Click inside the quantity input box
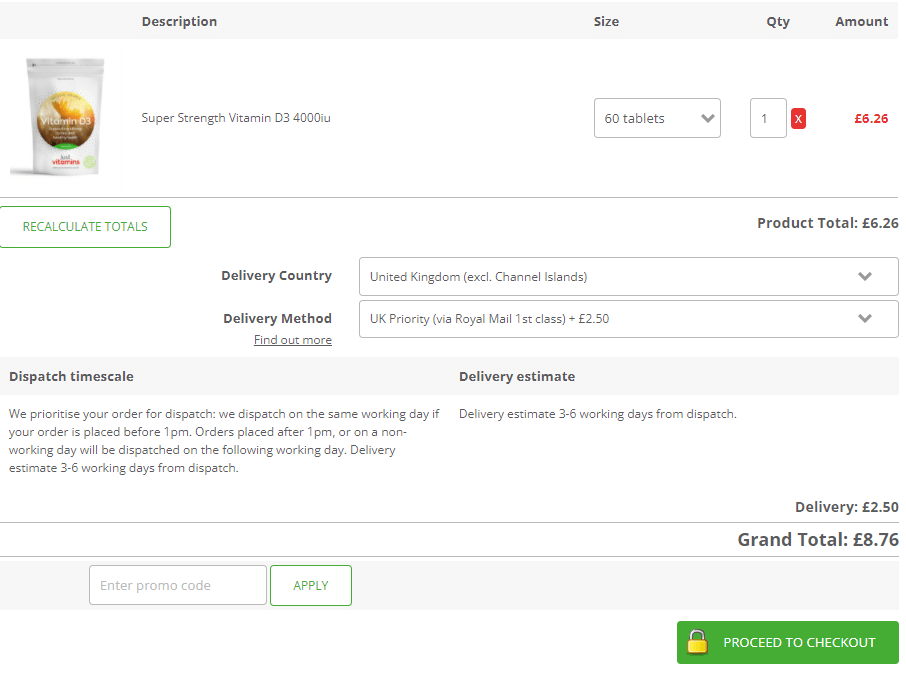 768,117
